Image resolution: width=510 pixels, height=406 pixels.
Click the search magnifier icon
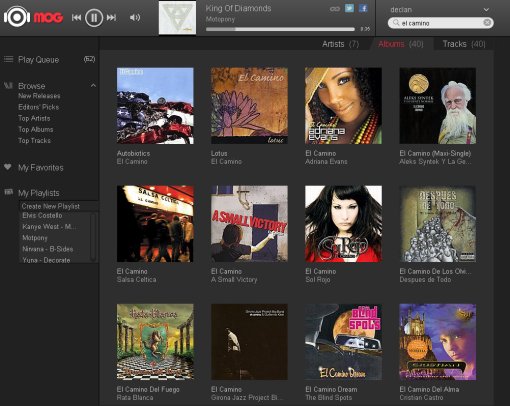click(396, 23)
